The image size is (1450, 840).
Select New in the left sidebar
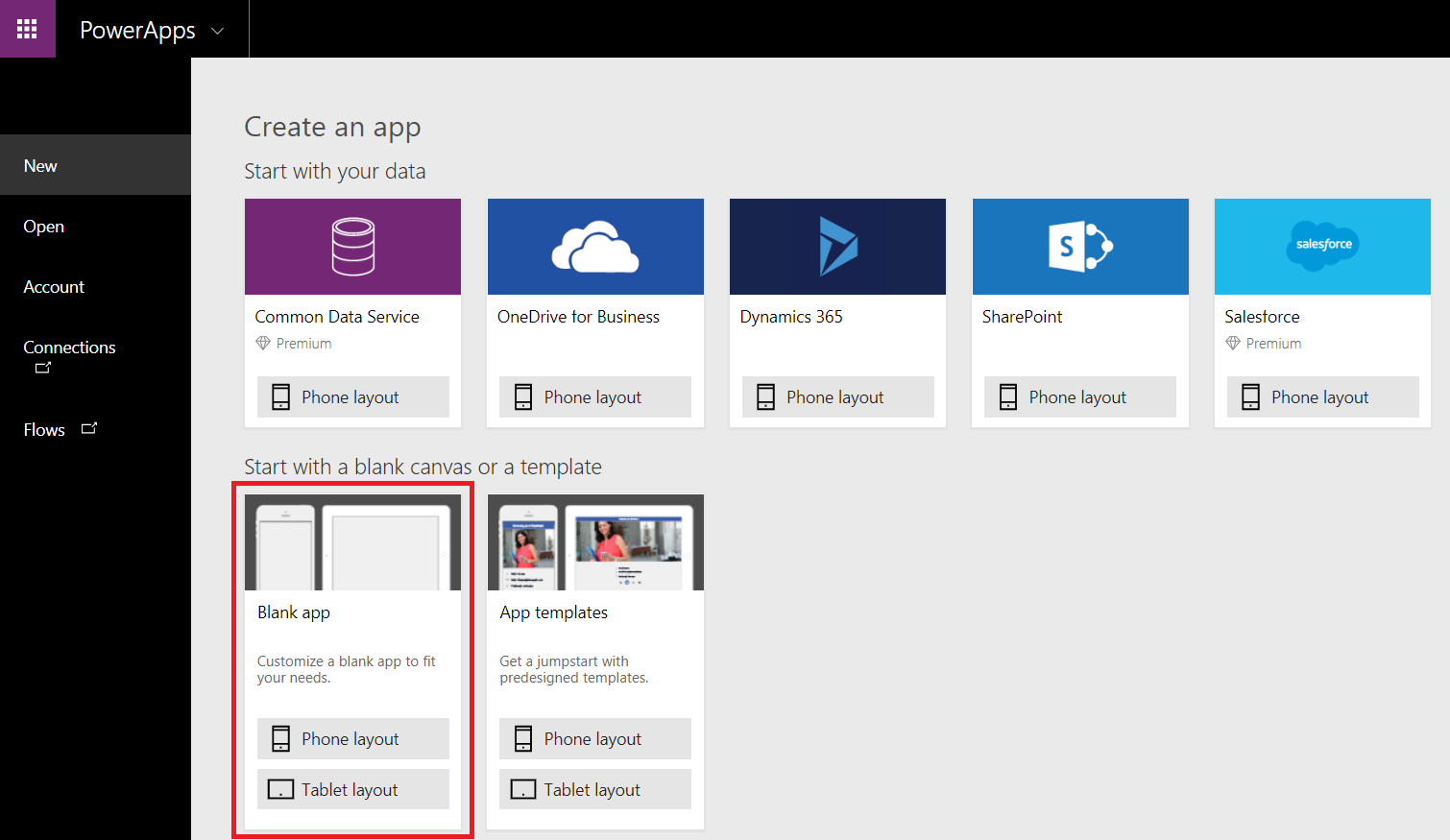[95, 165]
